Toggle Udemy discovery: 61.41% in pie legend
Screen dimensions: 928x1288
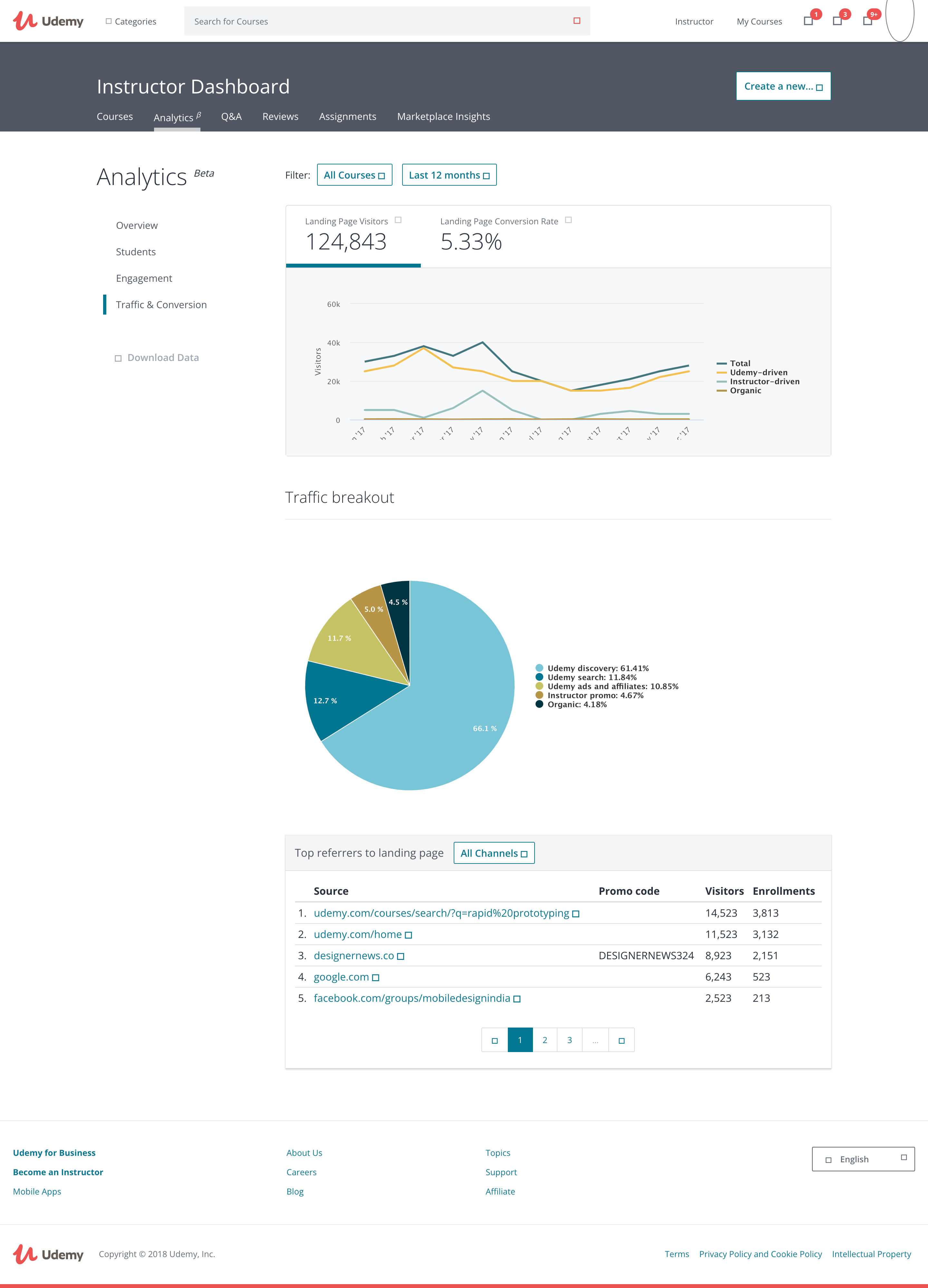pos(592,668)
